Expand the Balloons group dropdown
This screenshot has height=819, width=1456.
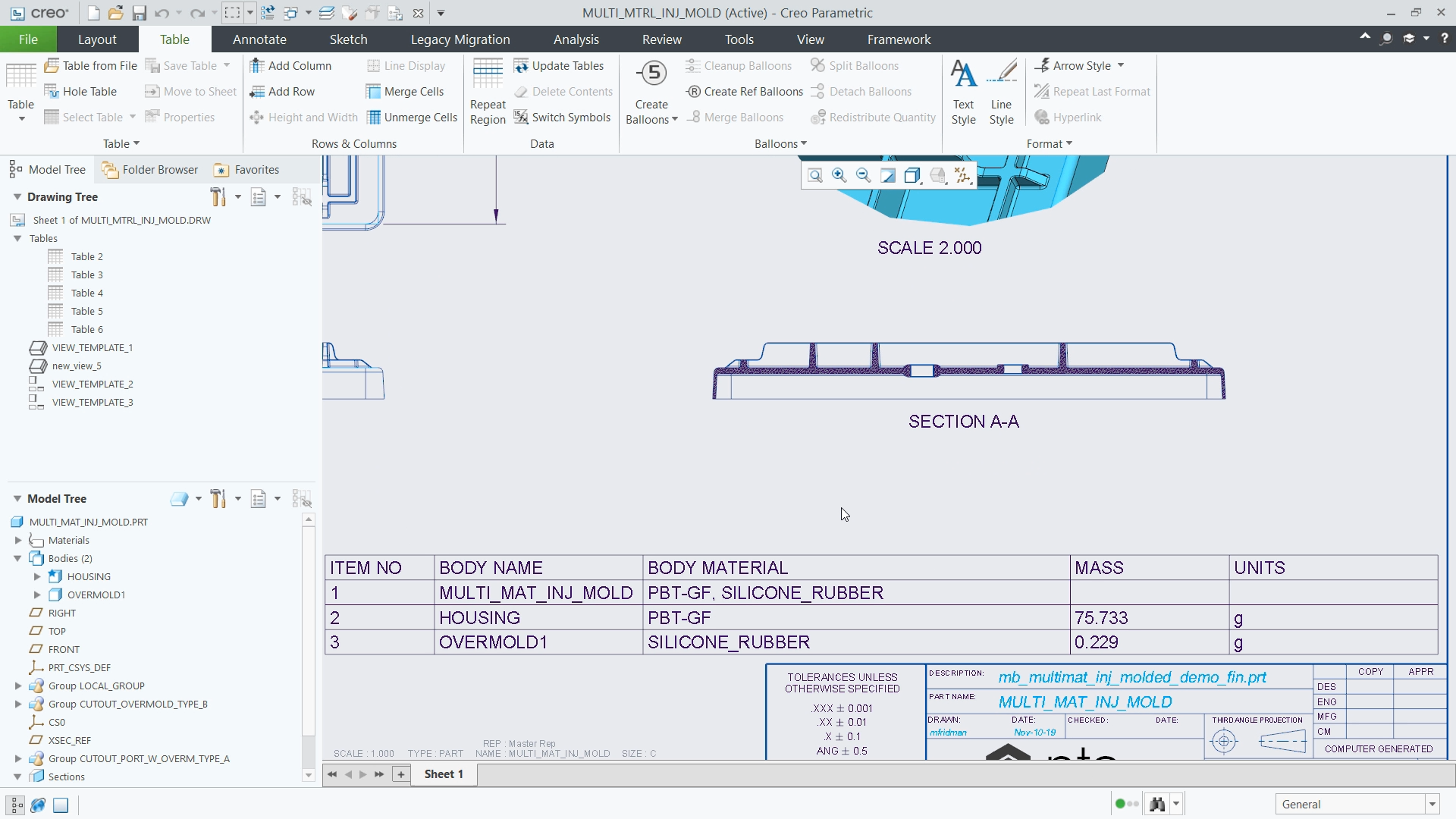pyautogui.click(x=780, y=144)
